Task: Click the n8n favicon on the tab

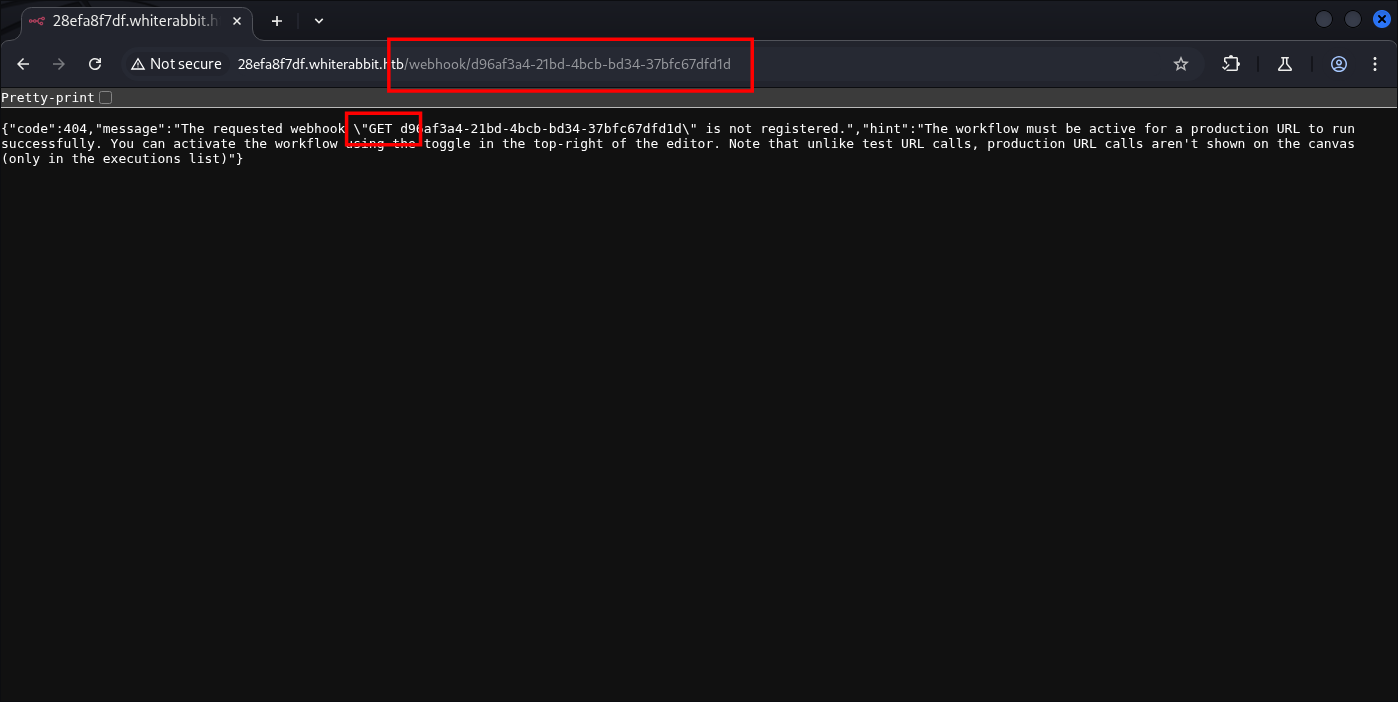Action: pos(37,20)
